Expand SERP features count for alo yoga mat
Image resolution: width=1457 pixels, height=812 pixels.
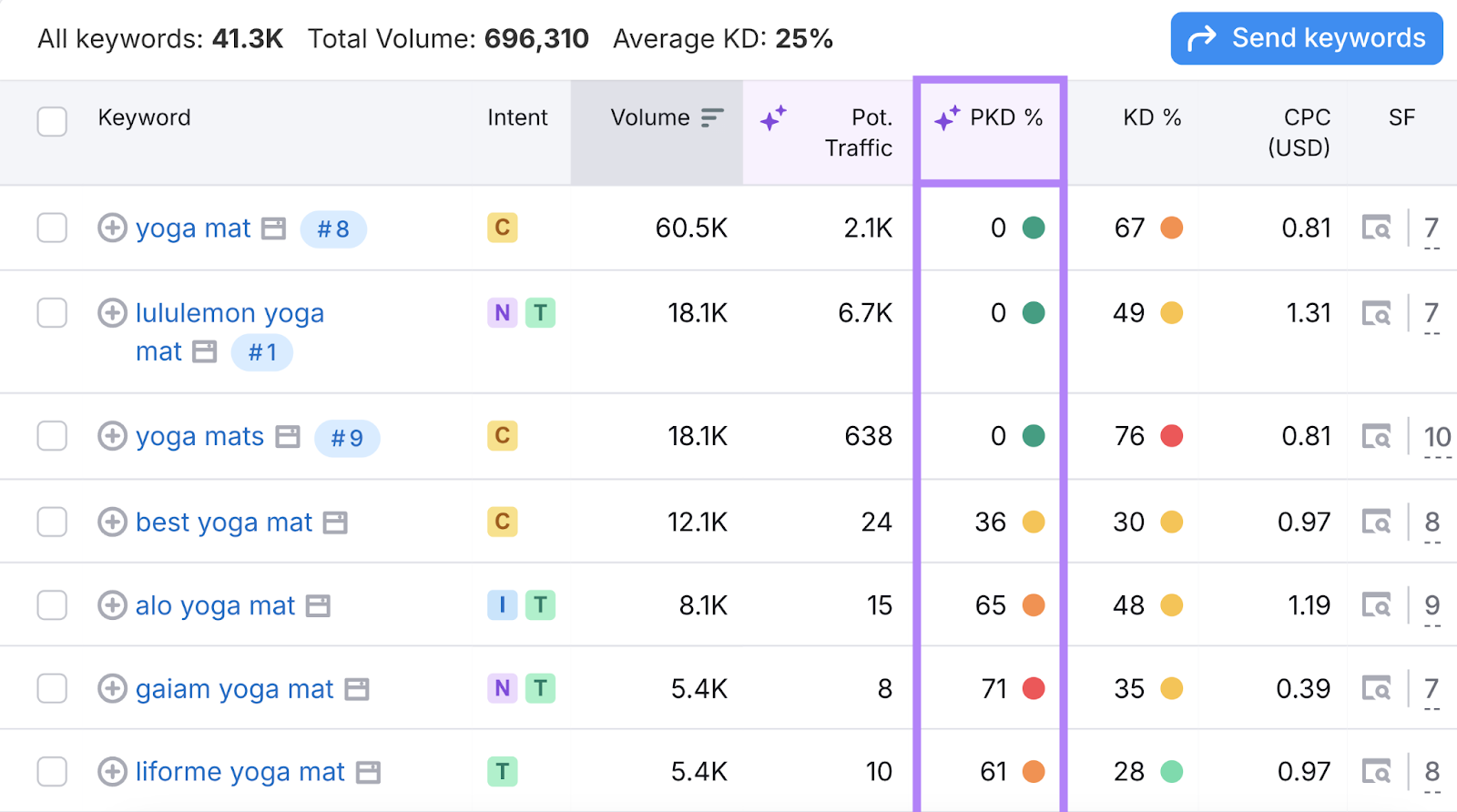[x=1432, y=605]
